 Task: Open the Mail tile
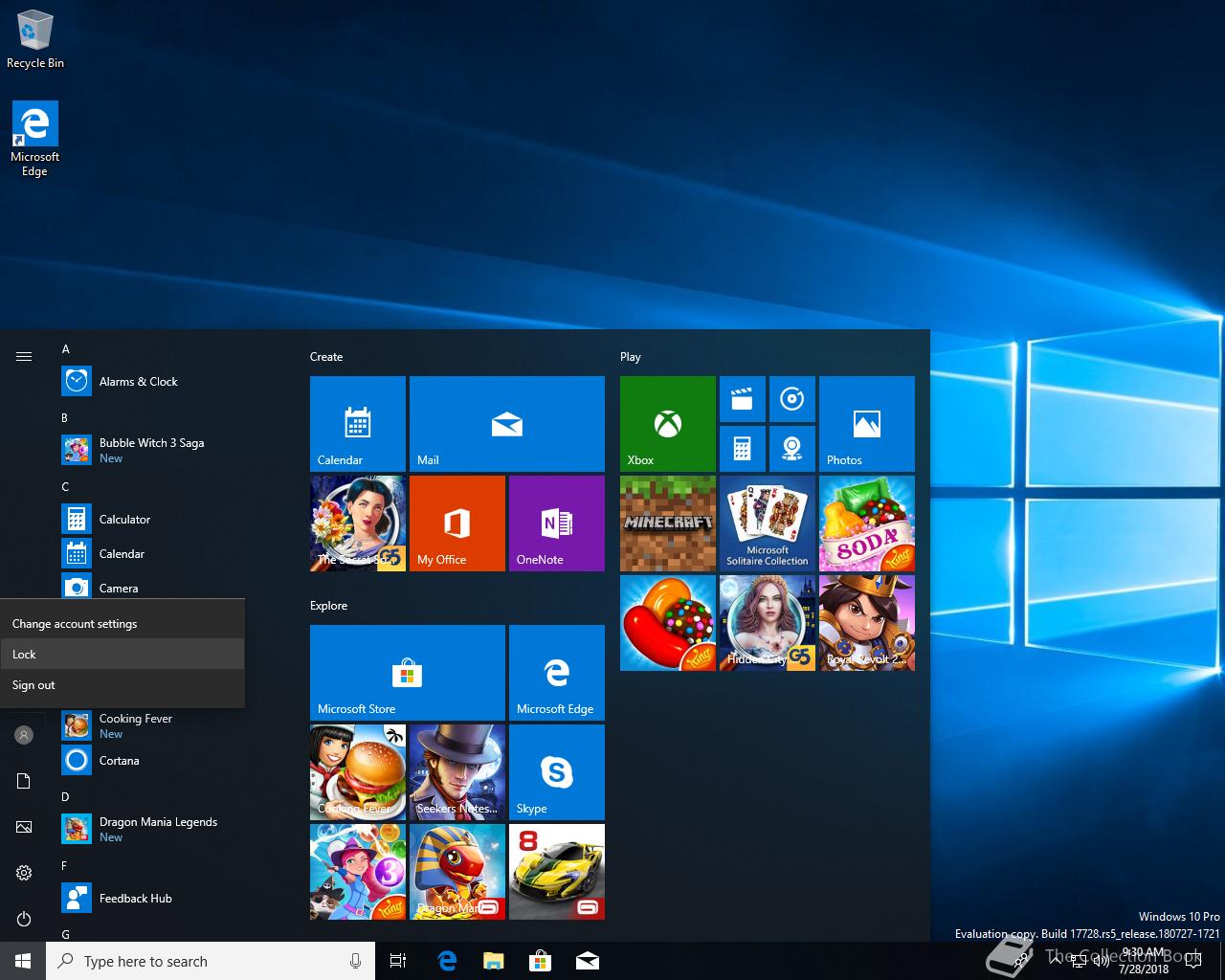point(507,424)
